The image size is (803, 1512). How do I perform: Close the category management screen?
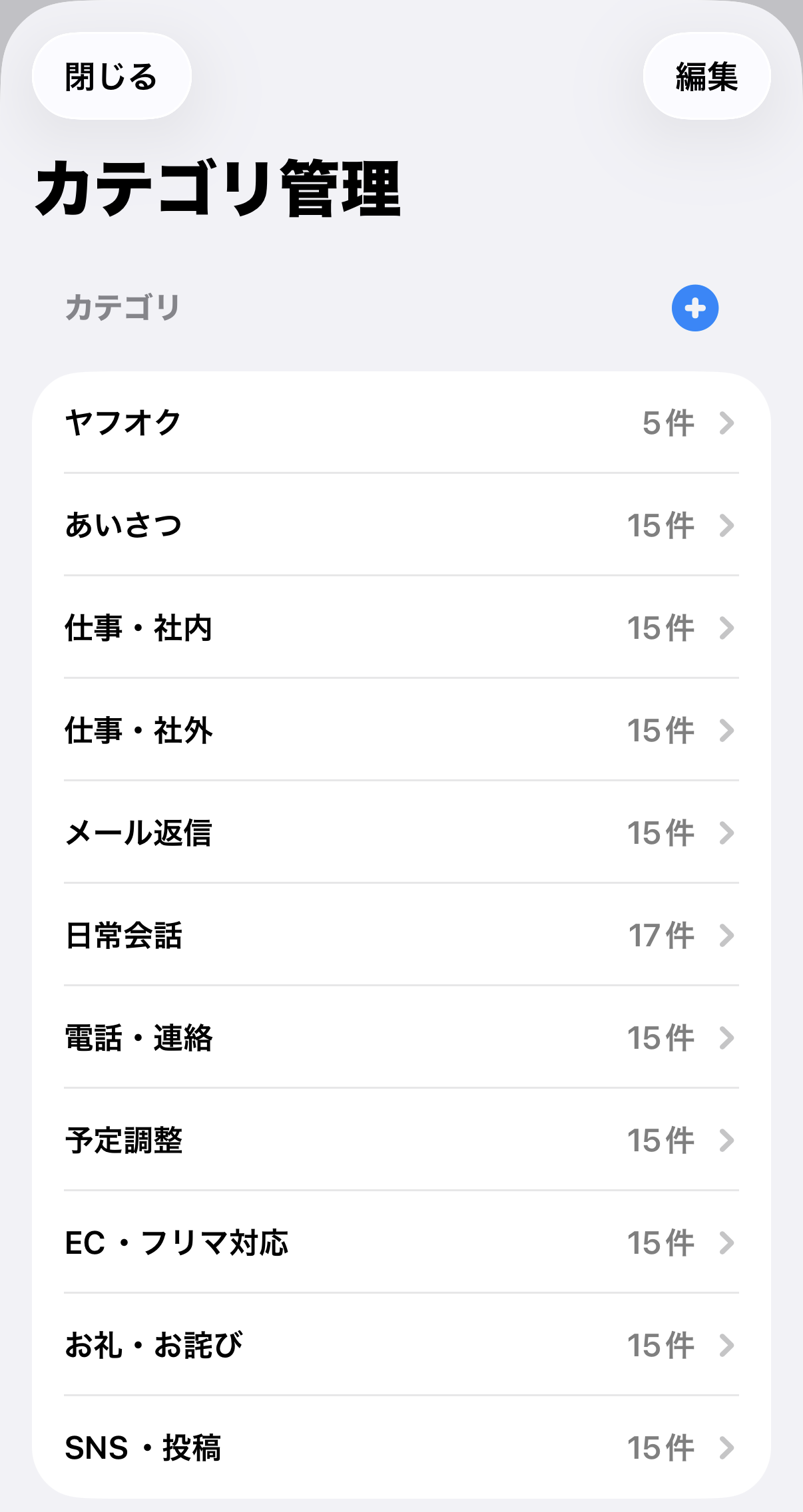click(111, 77)
